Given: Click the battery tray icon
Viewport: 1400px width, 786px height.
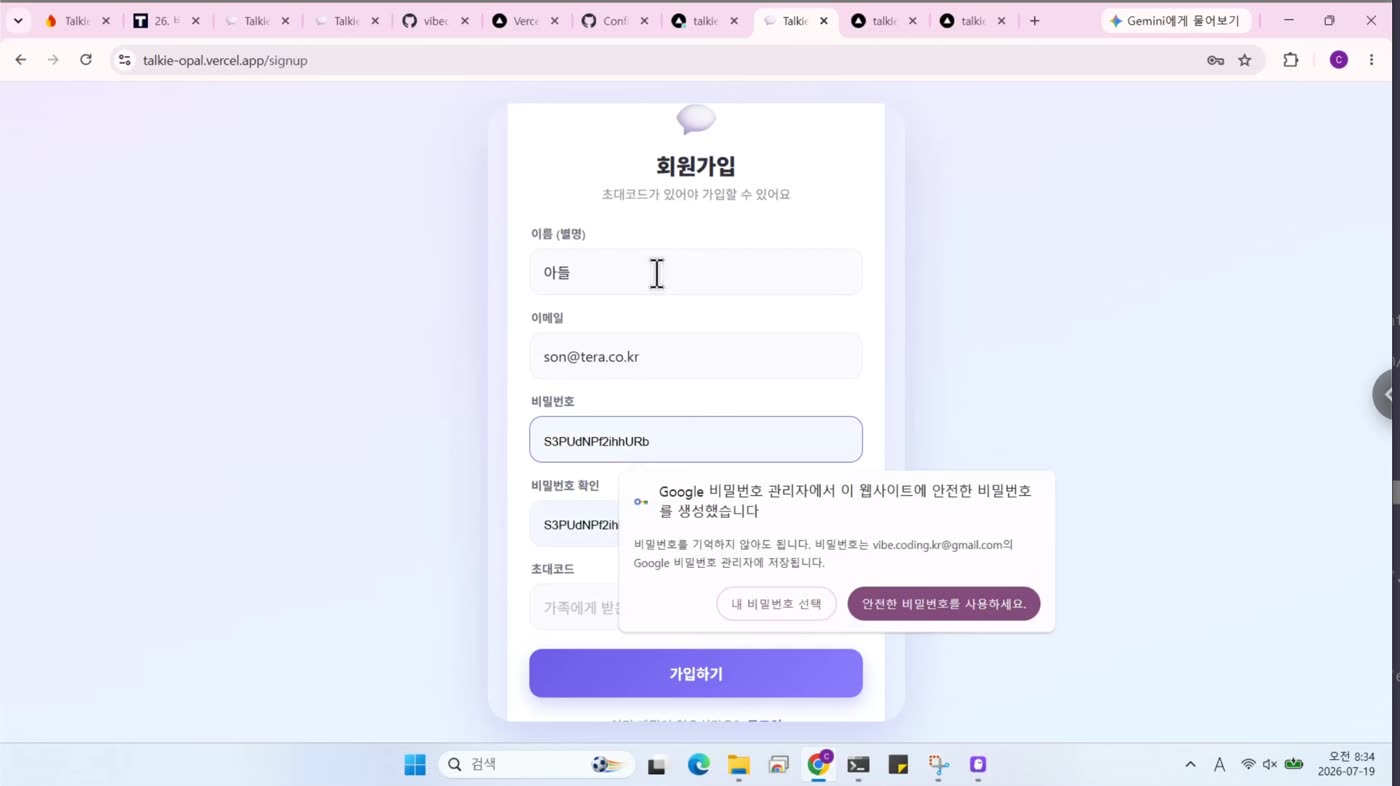Looking at the screenshot, I should [1294, 765].
